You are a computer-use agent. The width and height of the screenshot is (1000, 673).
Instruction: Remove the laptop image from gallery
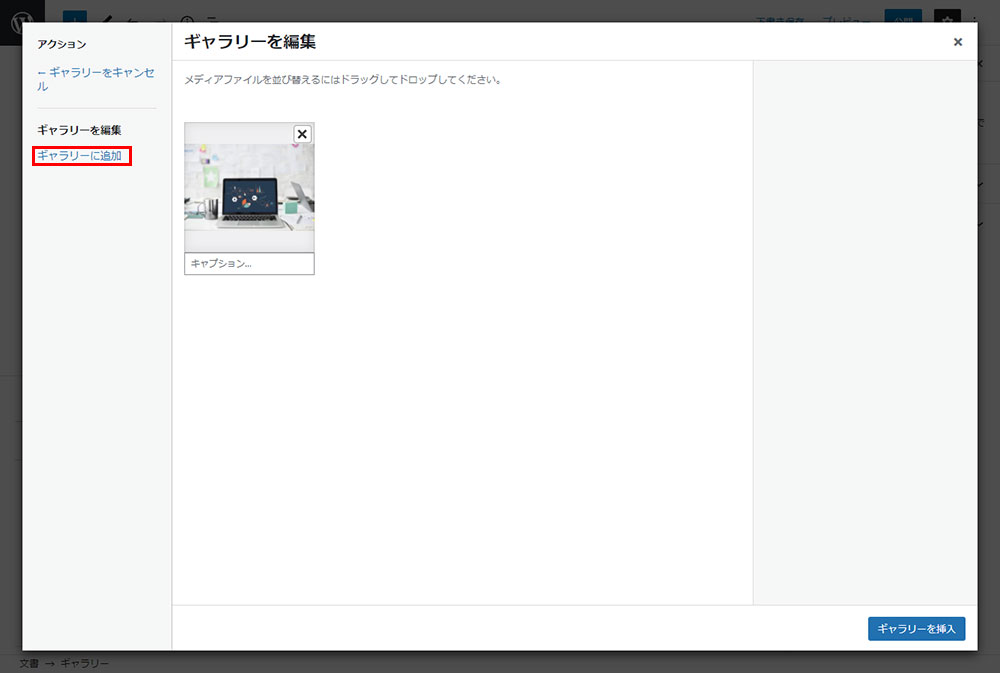(302, 134)
